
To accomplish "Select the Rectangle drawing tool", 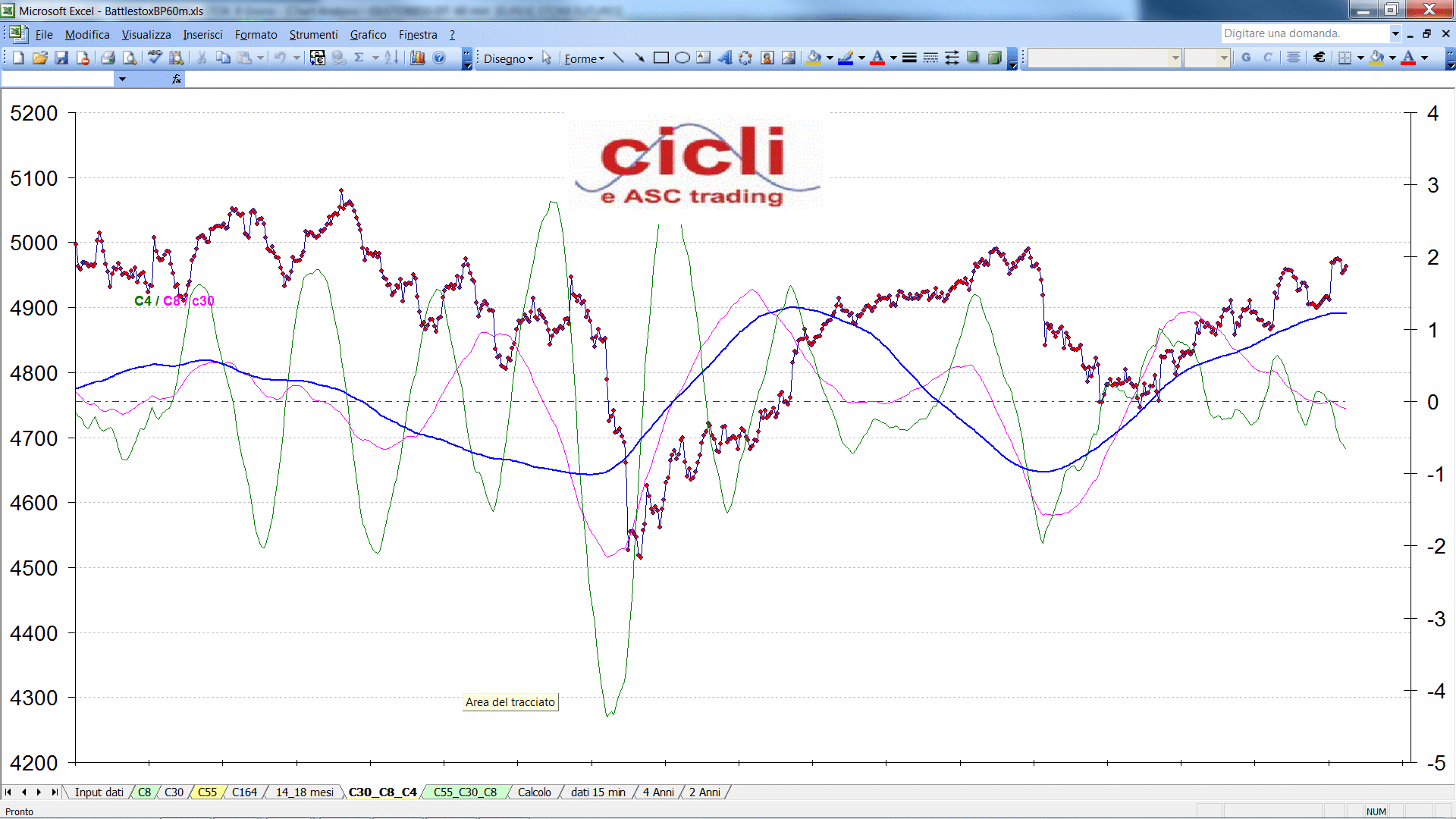I will (x=661, y=58).
